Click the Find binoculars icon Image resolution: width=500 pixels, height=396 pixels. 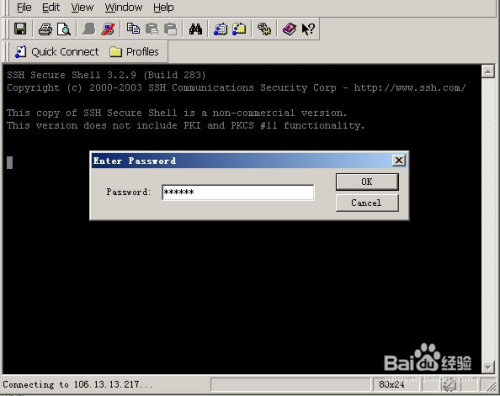(195, 29)
